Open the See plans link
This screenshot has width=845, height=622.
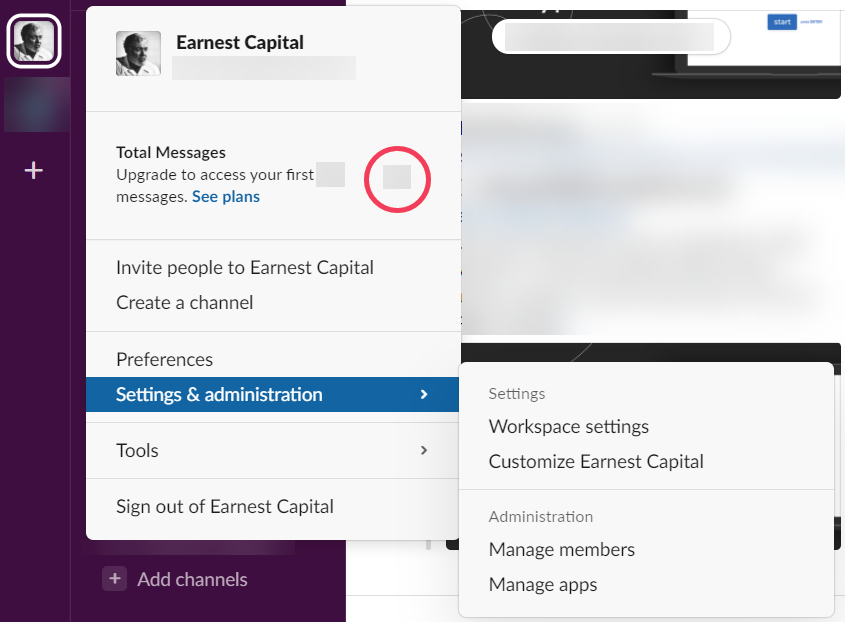(226, 197)
